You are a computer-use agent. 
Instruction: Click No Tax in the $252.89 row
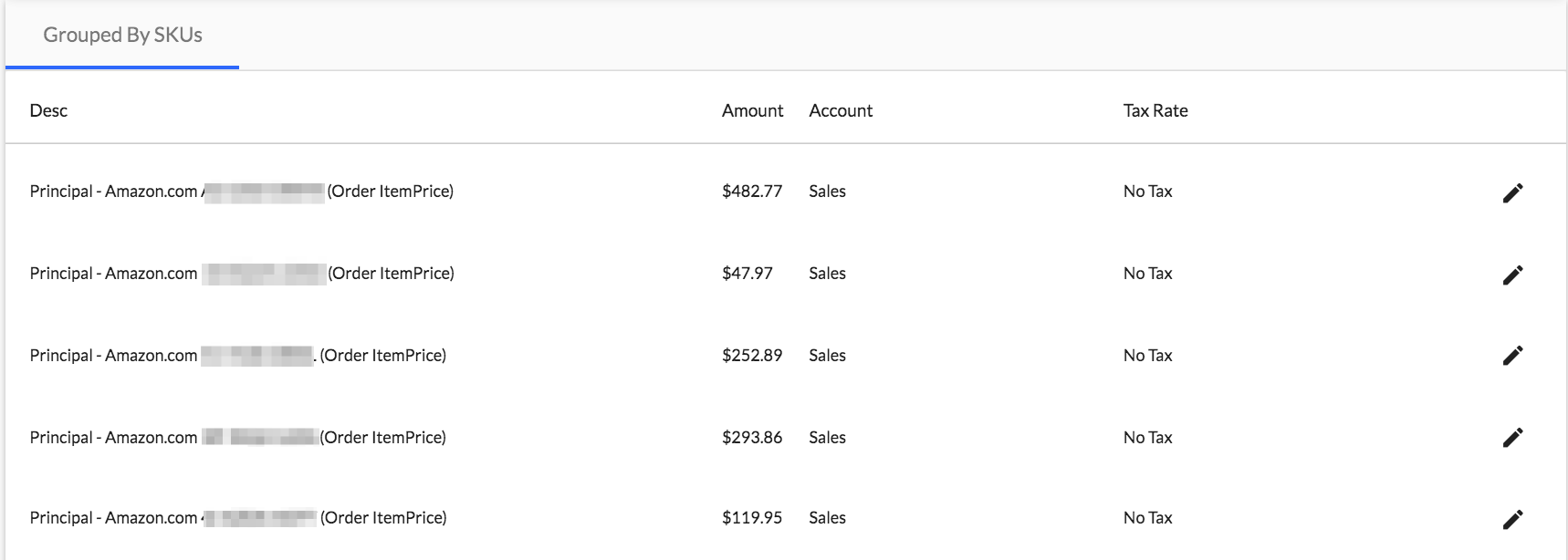1148,356
